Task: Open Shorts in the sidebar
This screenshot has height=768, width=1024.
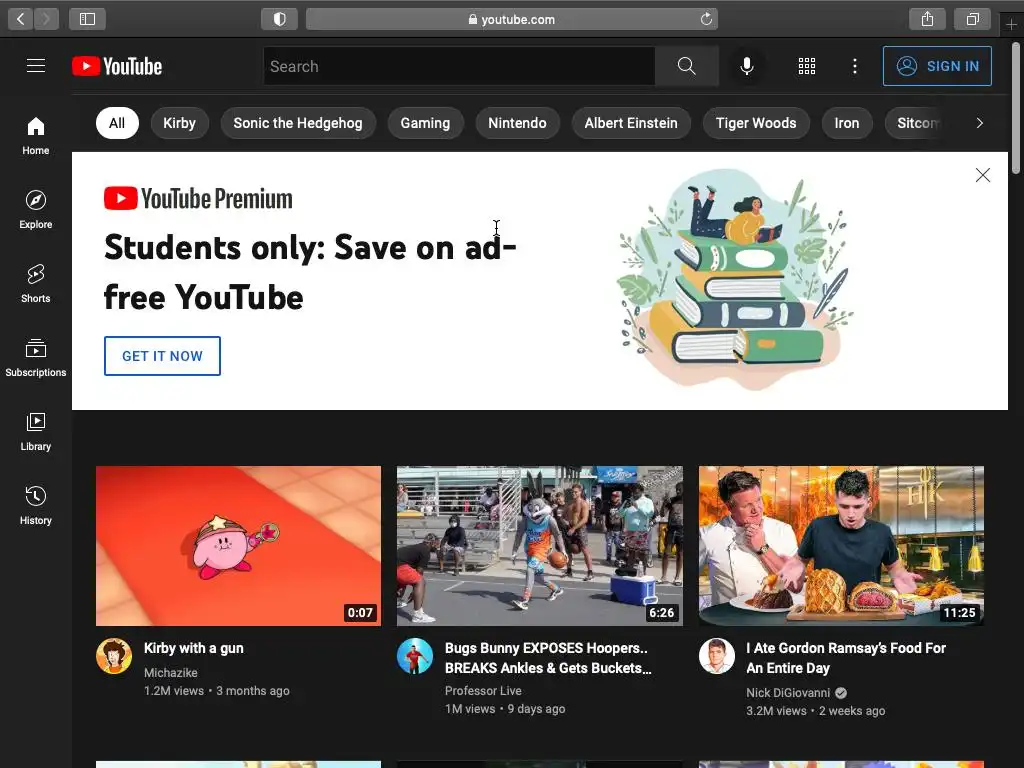Action: point(36,283)
